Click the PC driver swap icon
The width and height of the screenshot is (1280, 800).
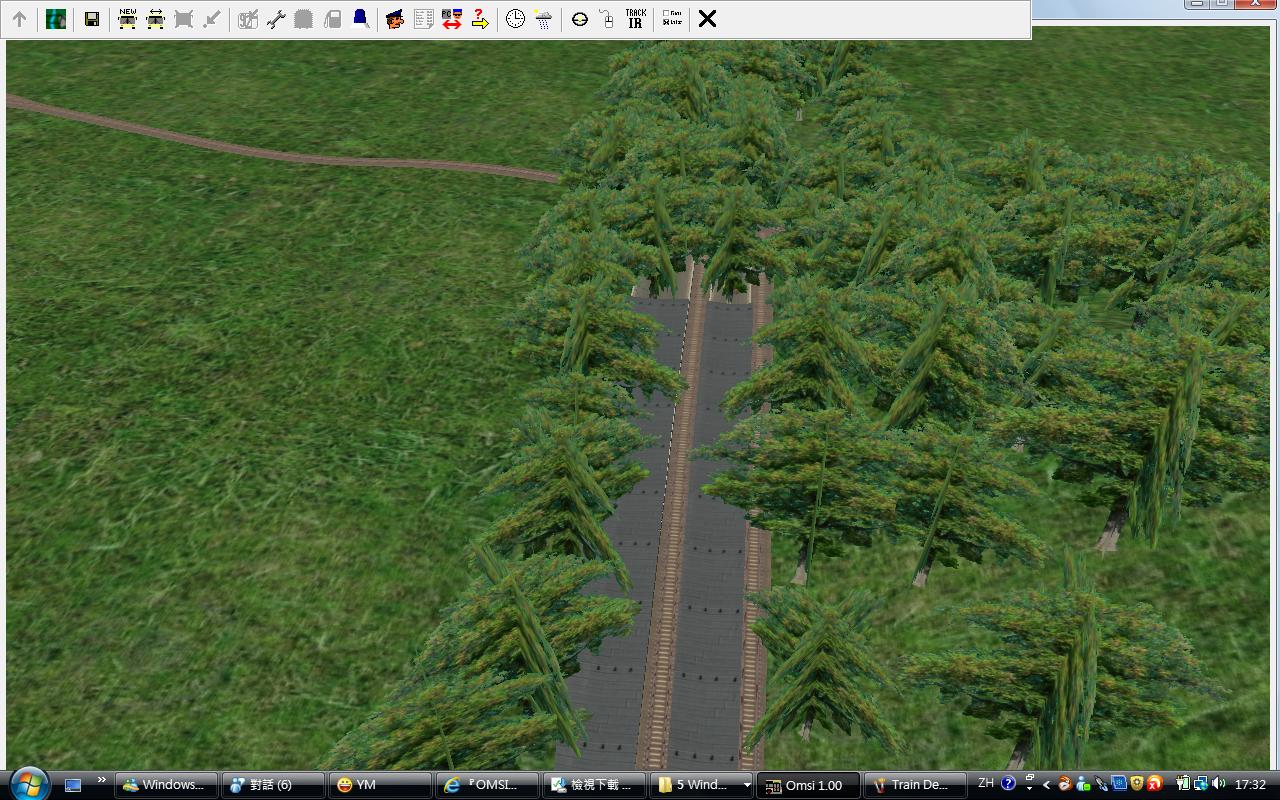point(451,19)
